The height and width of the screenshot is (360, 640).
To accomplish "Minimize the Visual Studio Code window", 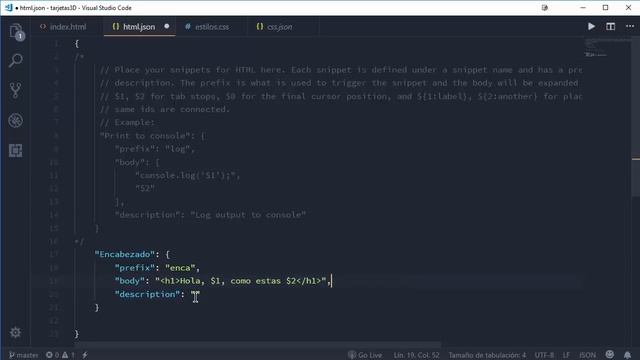I will tap(583, 8).
